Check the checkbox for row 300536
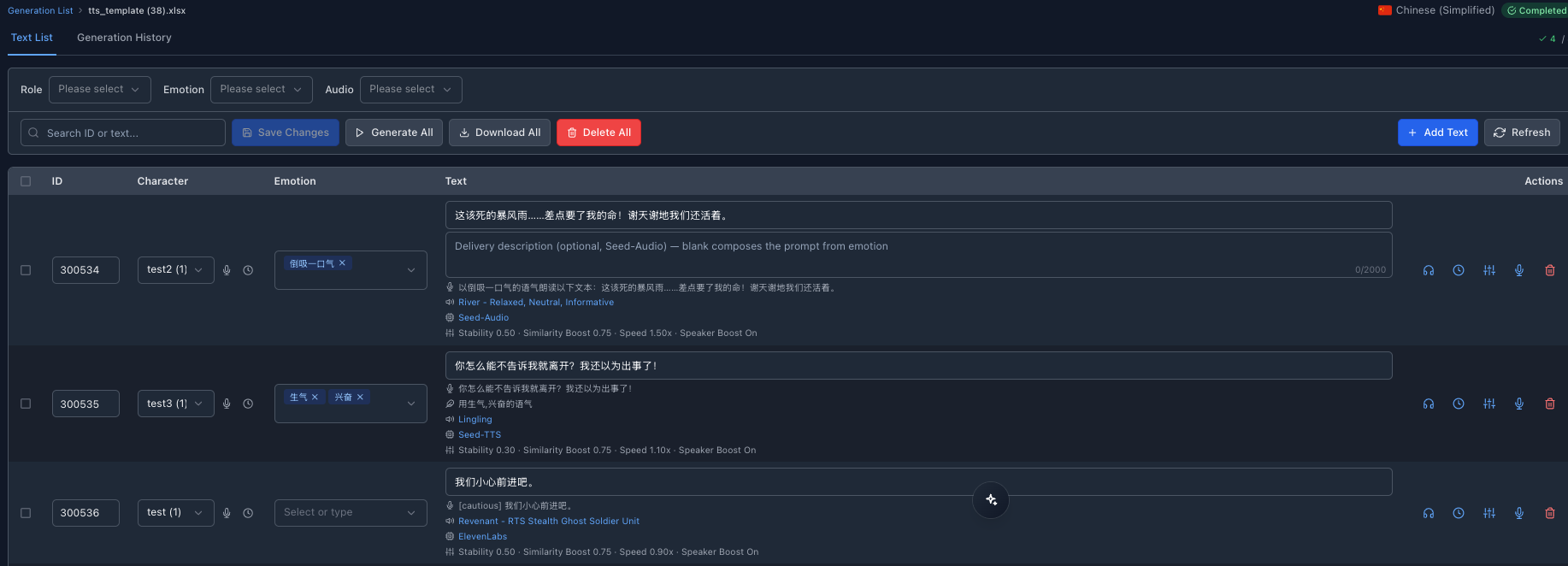The height and width of the screenshot is (566, 1568). click(x=26, y=513)
